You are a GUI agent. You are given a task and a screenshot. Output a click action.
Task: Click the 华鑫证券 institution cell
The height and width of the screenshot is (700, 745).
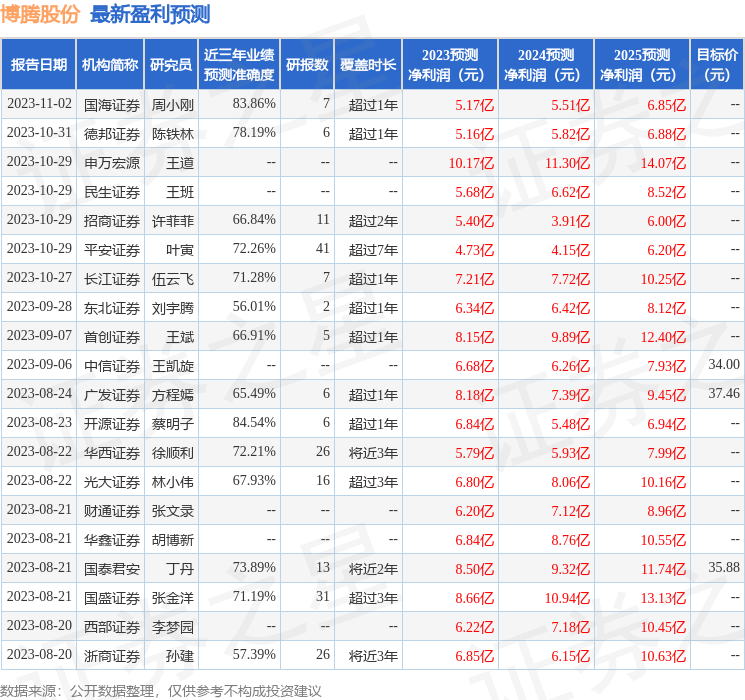tap(112, 540)
